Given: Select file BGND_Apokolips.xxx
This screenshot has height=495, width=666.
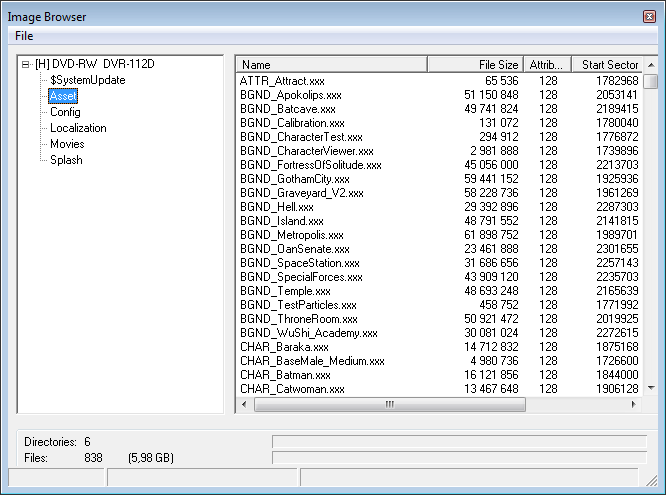Looking at the screenshot, I should [x=291, y=95].
